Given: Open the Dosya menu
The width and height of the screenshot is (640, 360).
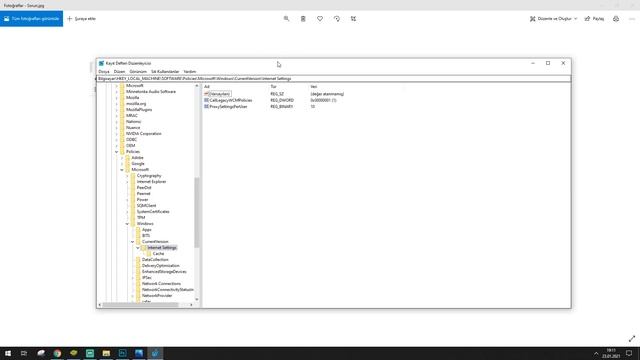Looking at the screenshot, I should point(104,71).
